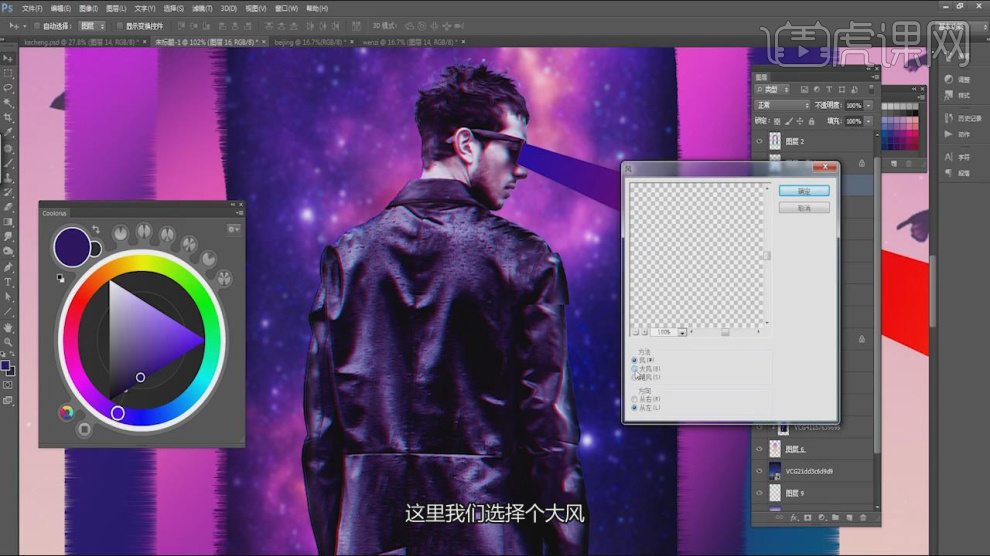Click Coolorus foreground color circle
The width and height of the screenshot is (990, 556).
tap(71, 247)
